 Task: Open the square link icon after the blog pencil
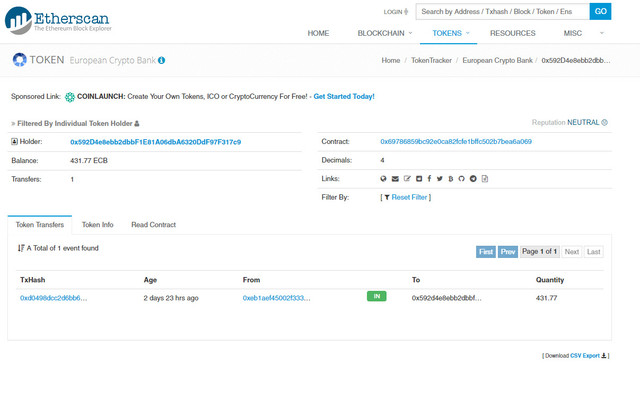pos(419,179)
